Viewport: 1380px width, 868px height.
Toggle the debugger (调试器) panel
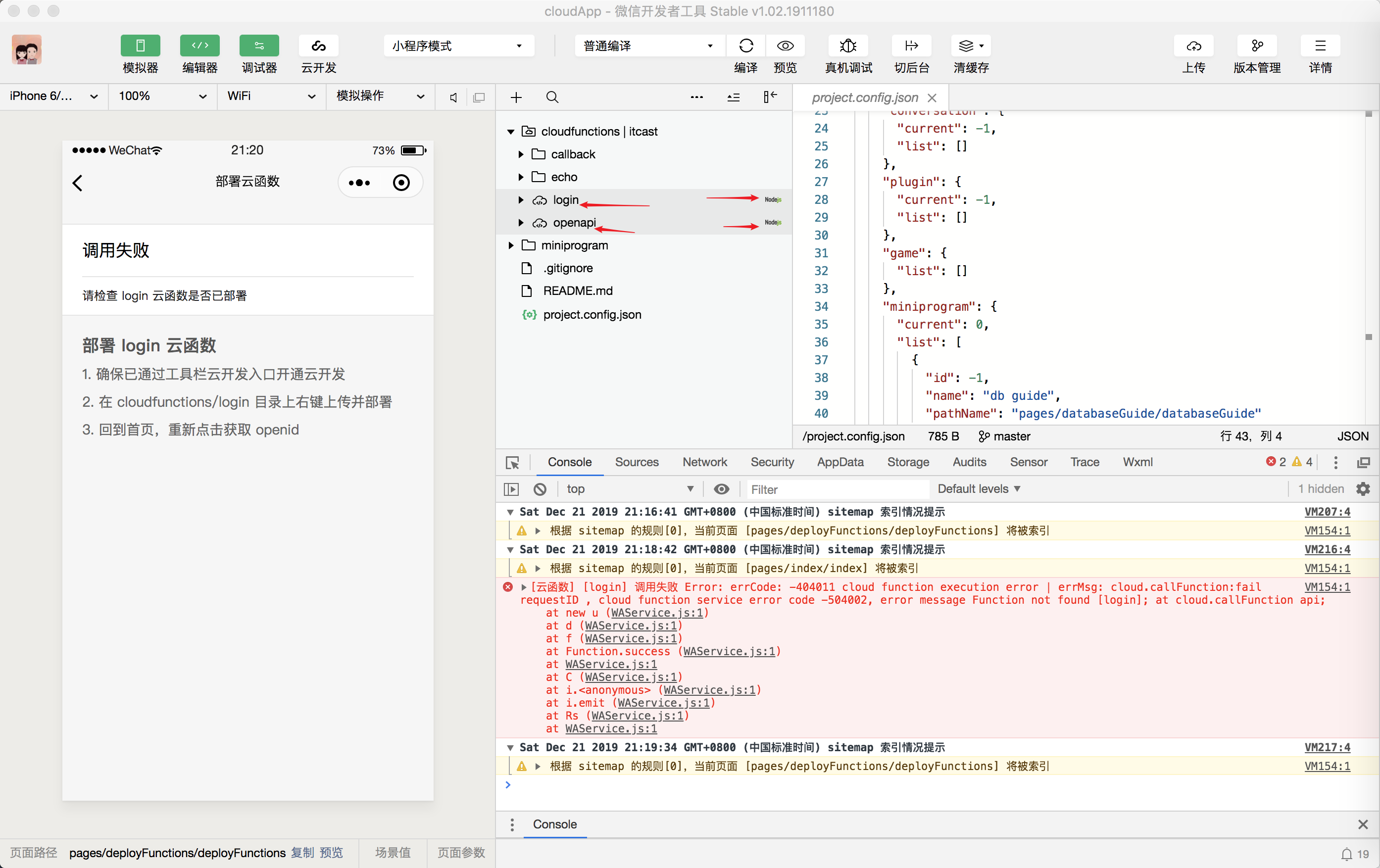tap(259, 46)
